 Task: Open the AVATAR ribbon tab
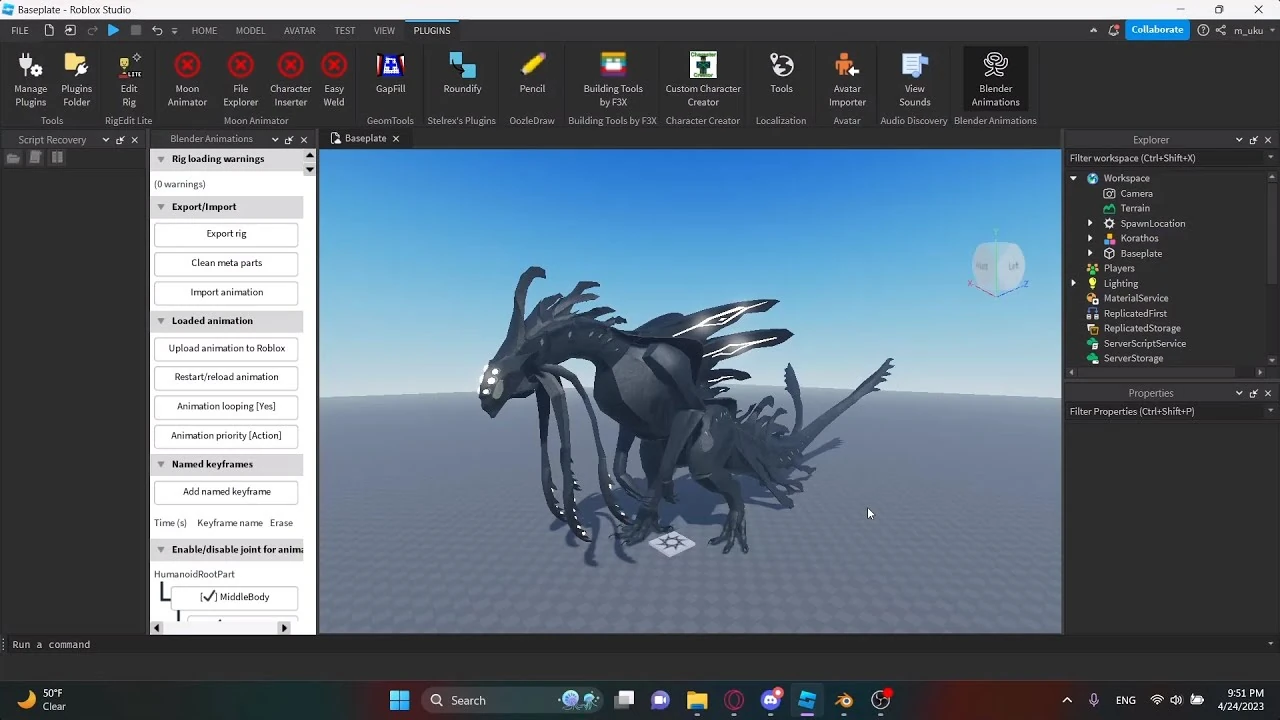[299, 31]
